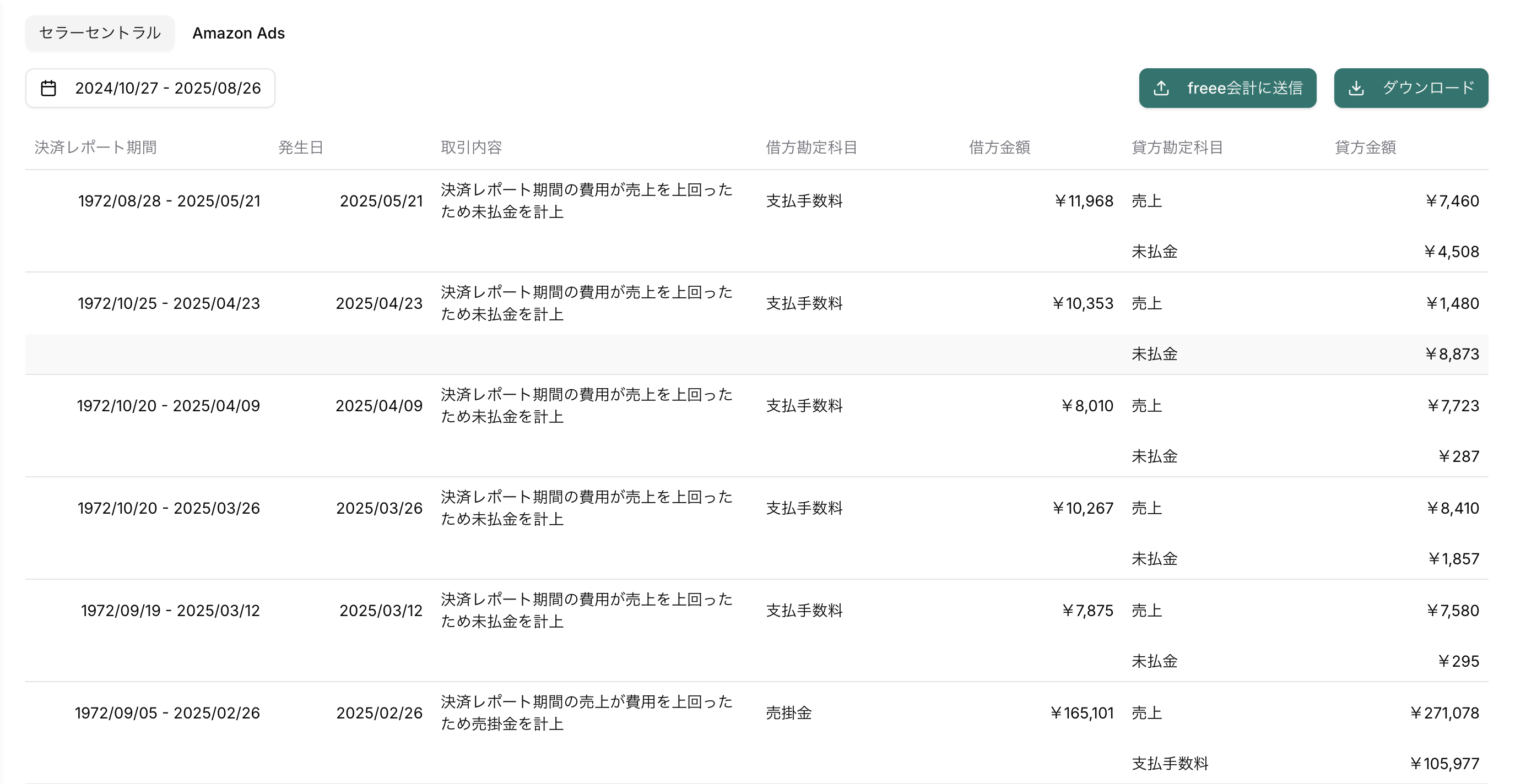Click the 発生日 column header
This screenshot has width=1515, height=784.
[x=301, y=148]
